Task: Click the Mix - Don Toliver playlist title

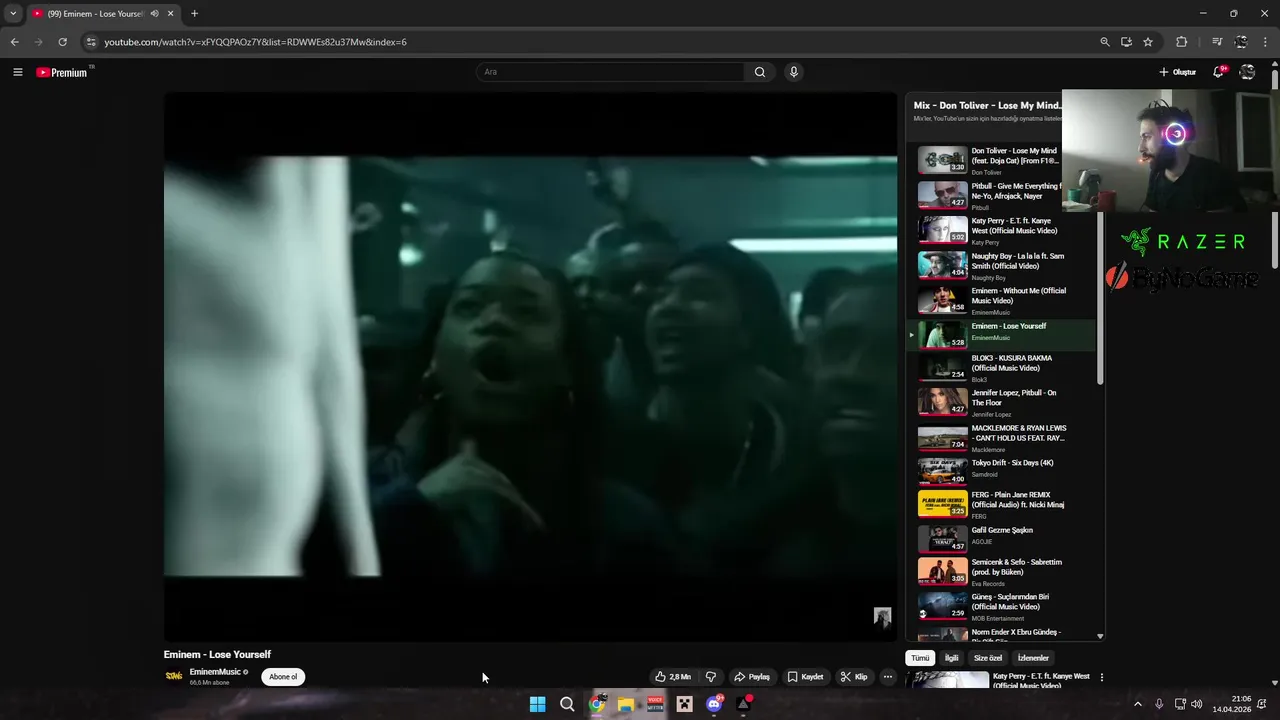Action: 986,105
